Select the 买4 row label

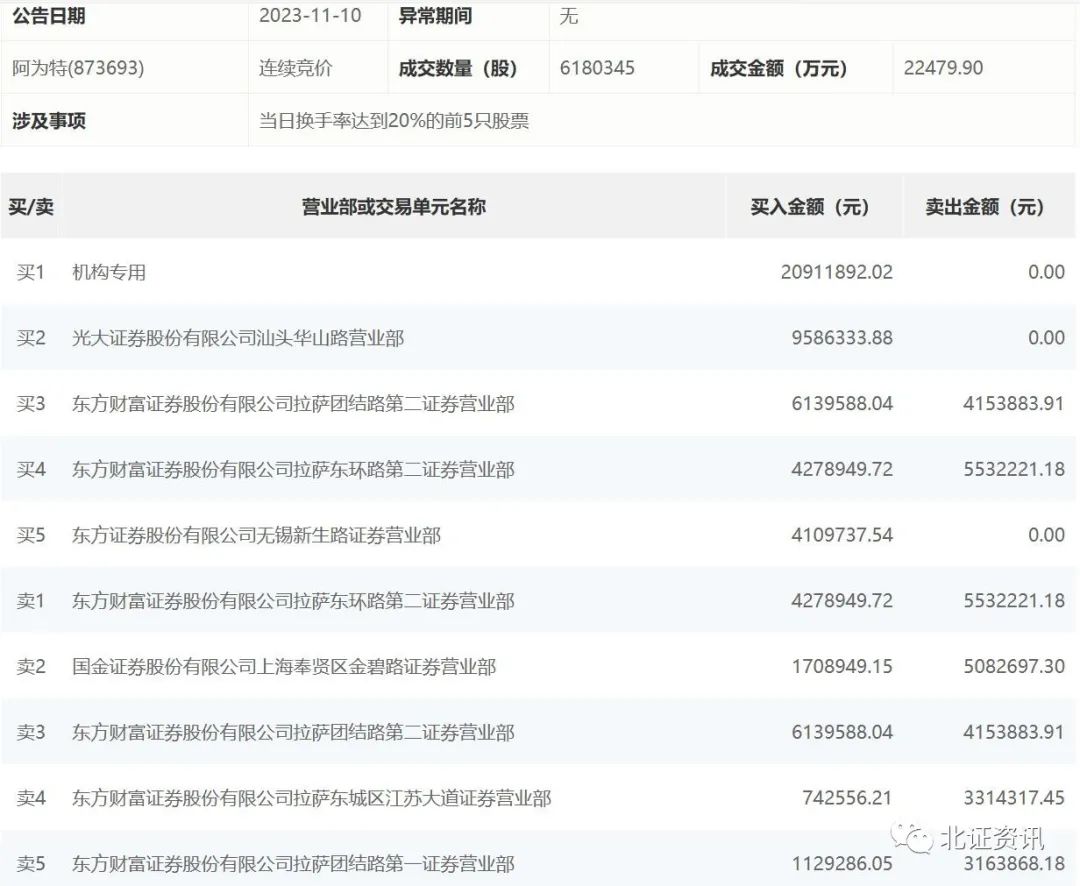point(31,469)
